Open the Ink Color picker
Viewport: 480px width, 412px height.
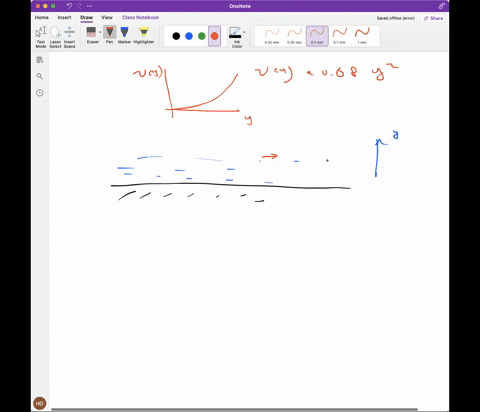236,37
